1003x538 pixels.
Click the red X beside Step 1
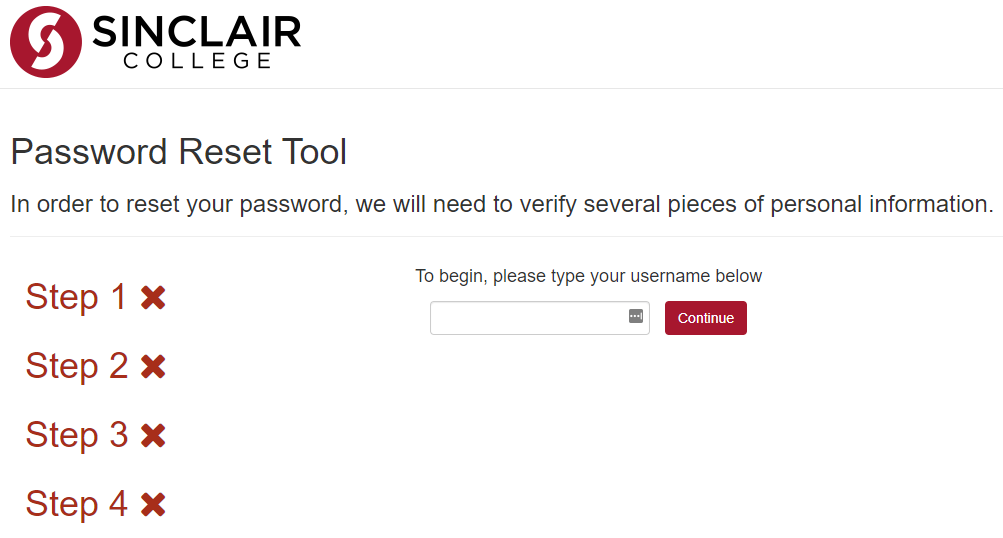click(x=153, y=297)
